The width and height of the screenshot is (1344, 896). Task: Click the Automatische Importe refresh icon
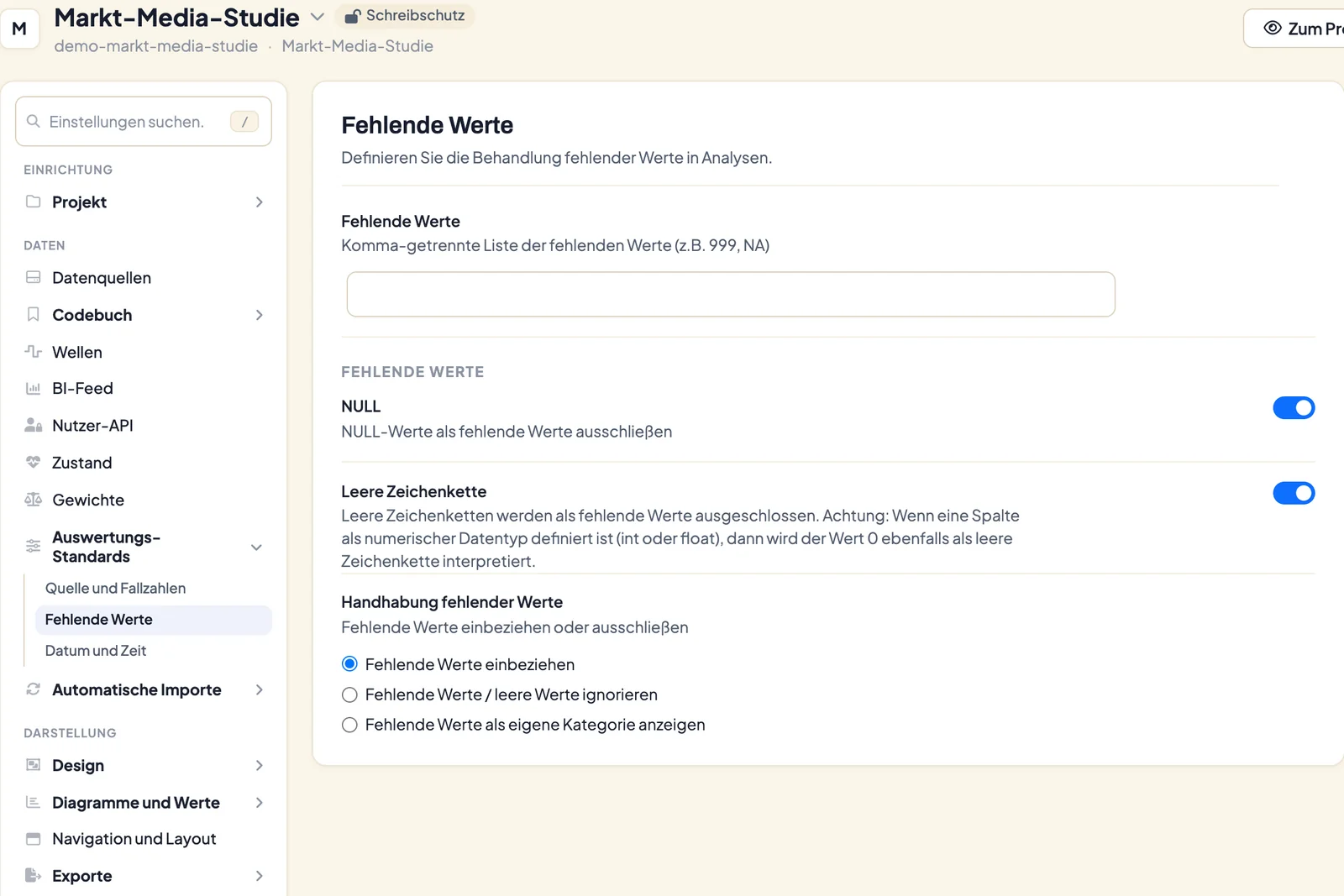coord(34,689)
